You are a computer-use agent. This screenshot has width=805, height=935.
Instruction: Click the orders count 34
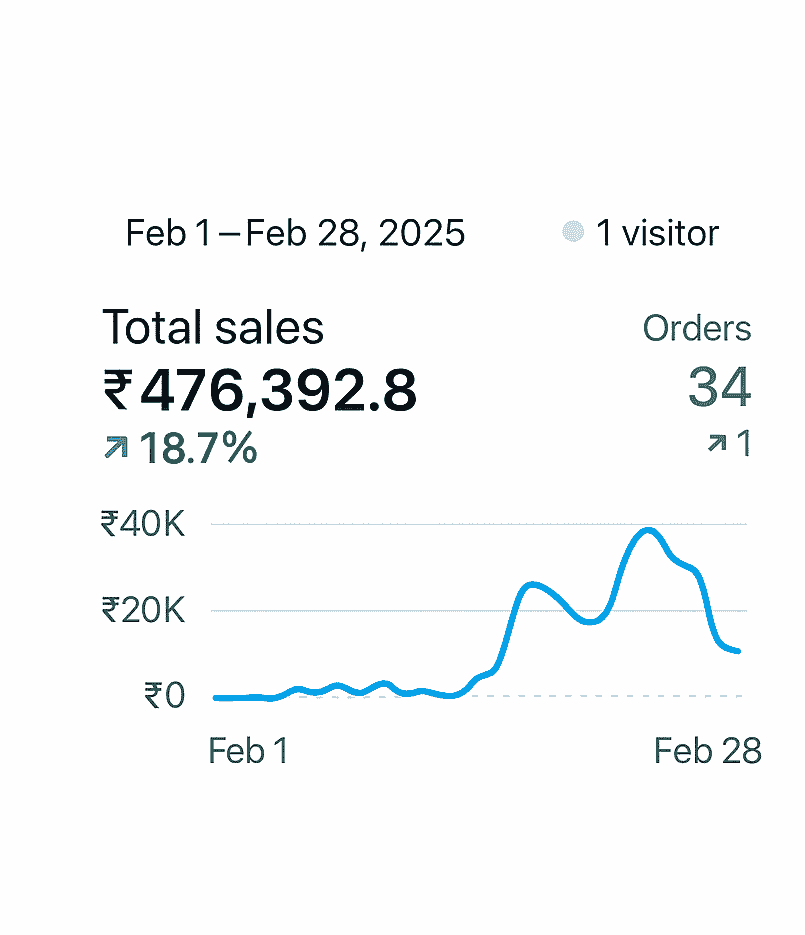(719, 388)
